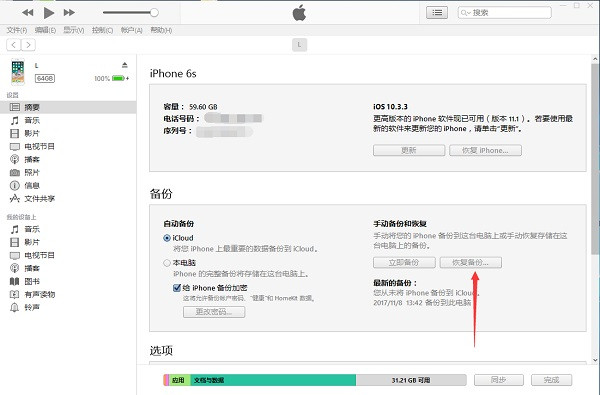The height and width of the screenshot is (395, 600).
Task: Click the 立即备份 button
Action: point(404,263)
